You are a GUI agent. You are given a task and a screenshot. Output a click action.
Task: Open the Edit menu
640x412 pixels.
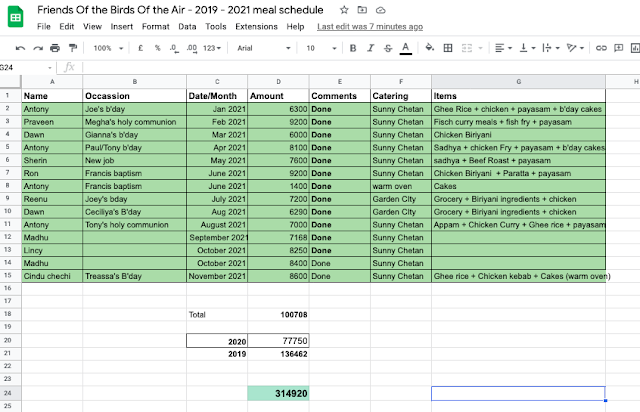pyautogui.click(x=67, y=27)
